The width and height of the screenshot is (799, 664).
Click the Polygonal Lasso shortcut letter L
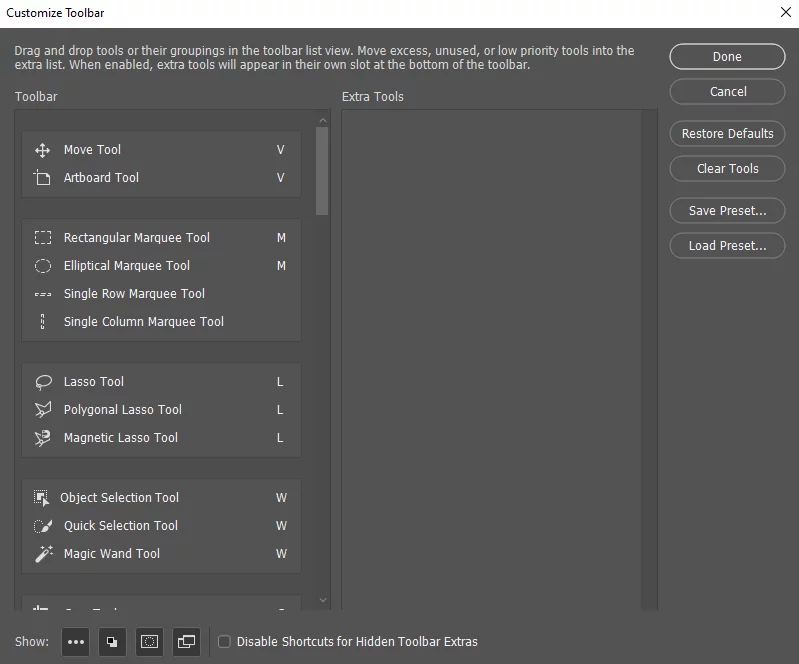pyautogui.click(x=280, y=410)
